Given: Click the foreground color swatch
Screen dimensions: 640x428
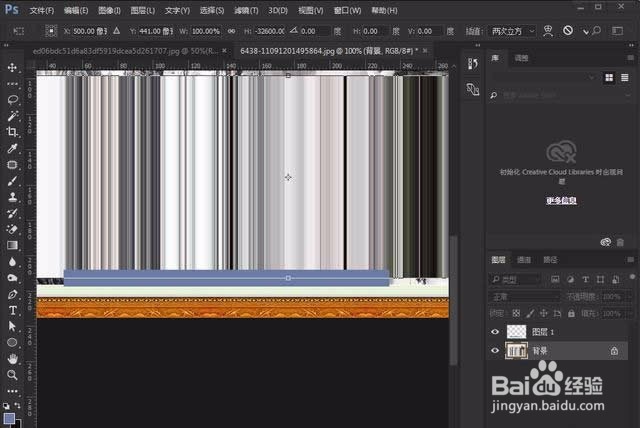Looking at the screenshot, I should [9, 419].
